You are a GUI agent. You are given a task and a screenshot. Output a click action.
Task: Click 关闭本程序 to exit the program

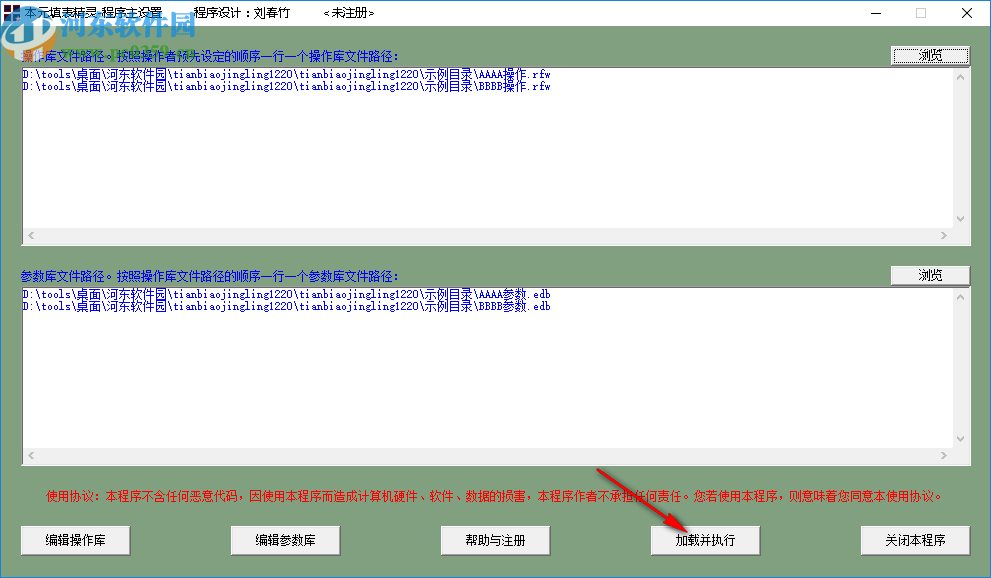click(915, 540)
